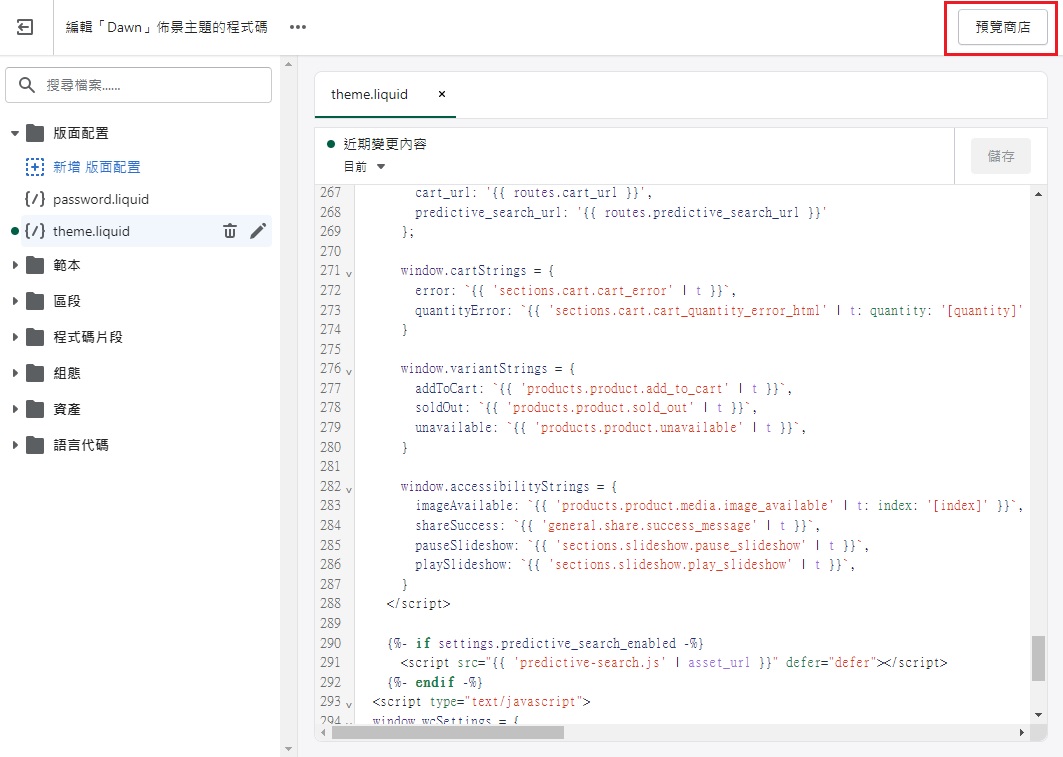Click the 資產 folder icon
Screen dimensions: 1063x757
point(35,409)
